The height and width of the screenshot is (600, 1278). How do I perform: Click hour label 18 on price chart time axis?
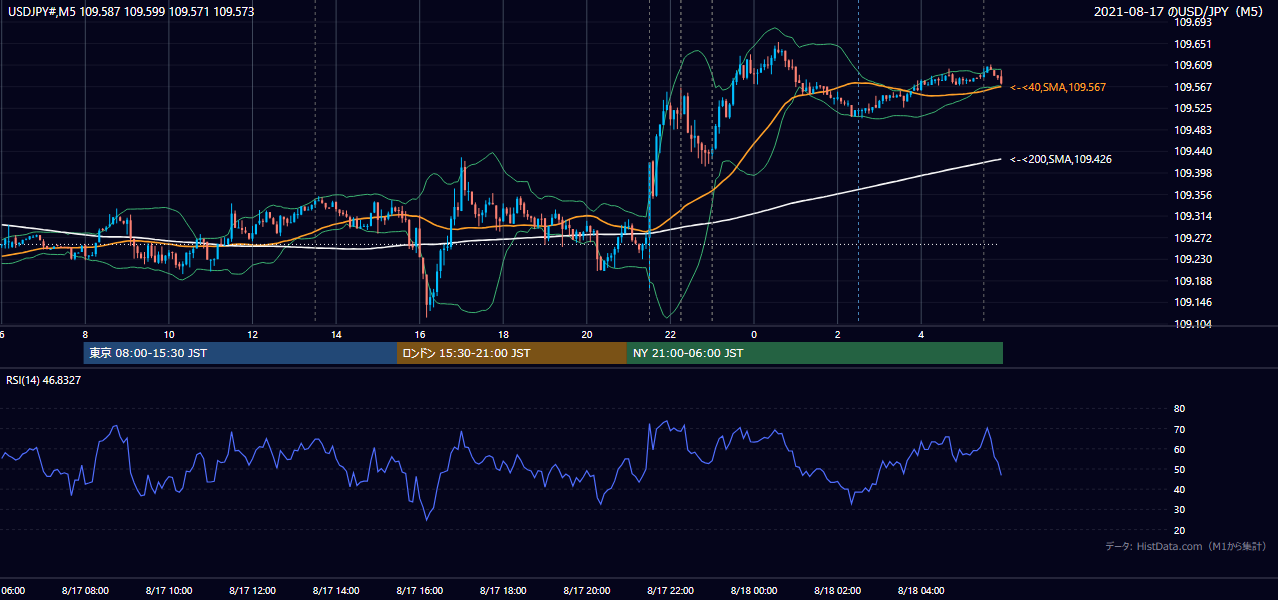[503, 335]
